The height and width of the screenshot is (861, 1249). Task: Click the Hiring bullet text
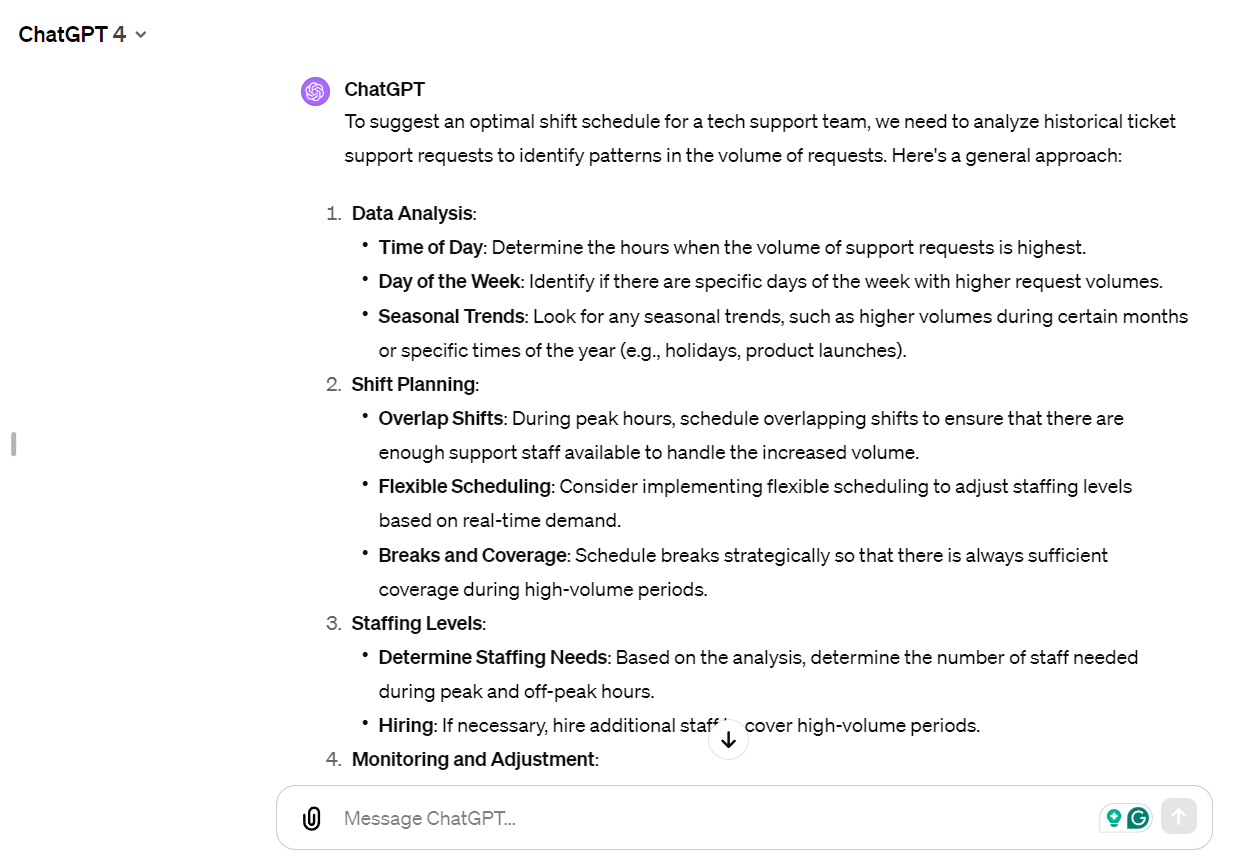tap(406, 725)
